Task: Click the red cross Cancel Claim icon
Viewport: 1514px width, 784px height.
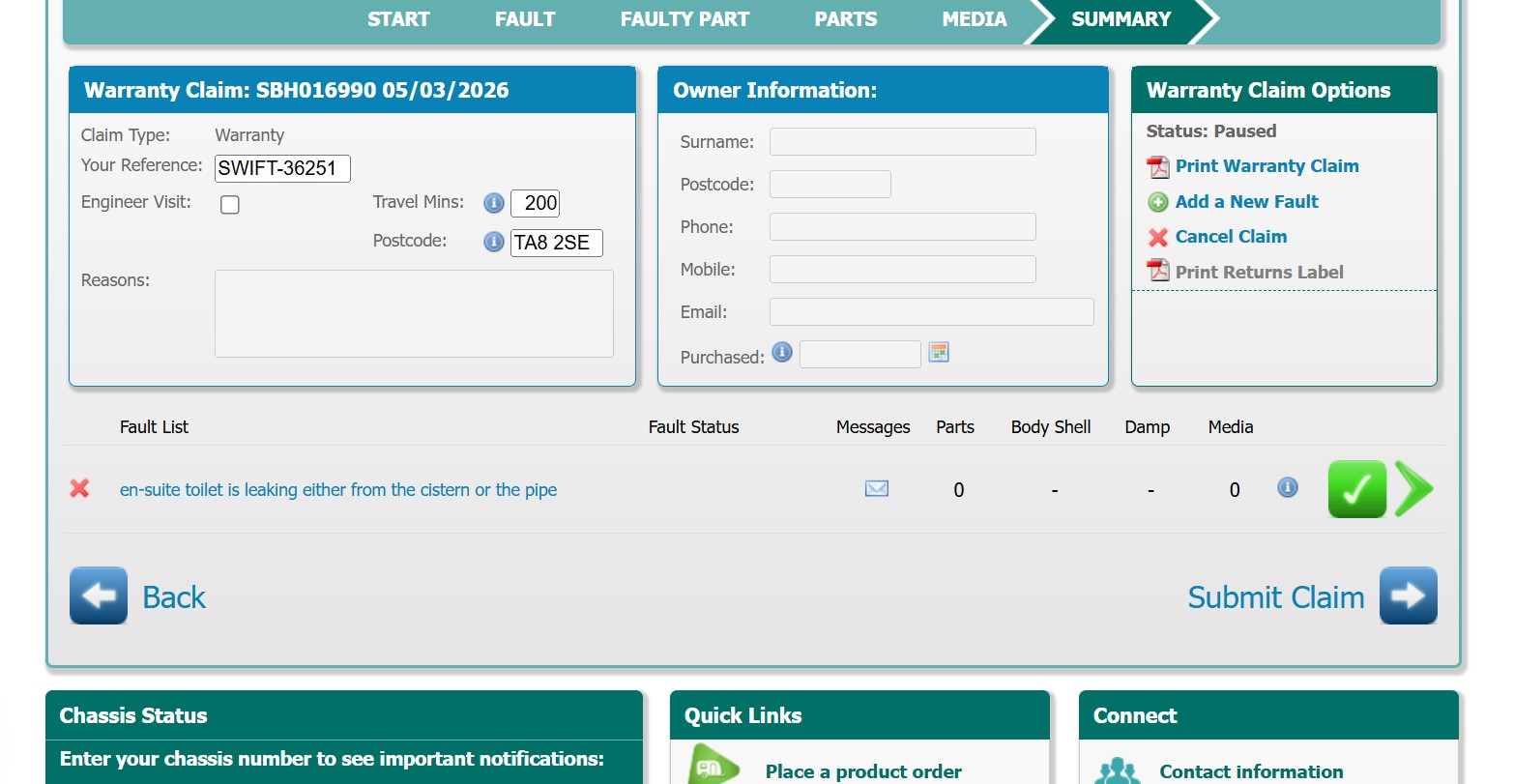Action: click(x=1158, y=237)
